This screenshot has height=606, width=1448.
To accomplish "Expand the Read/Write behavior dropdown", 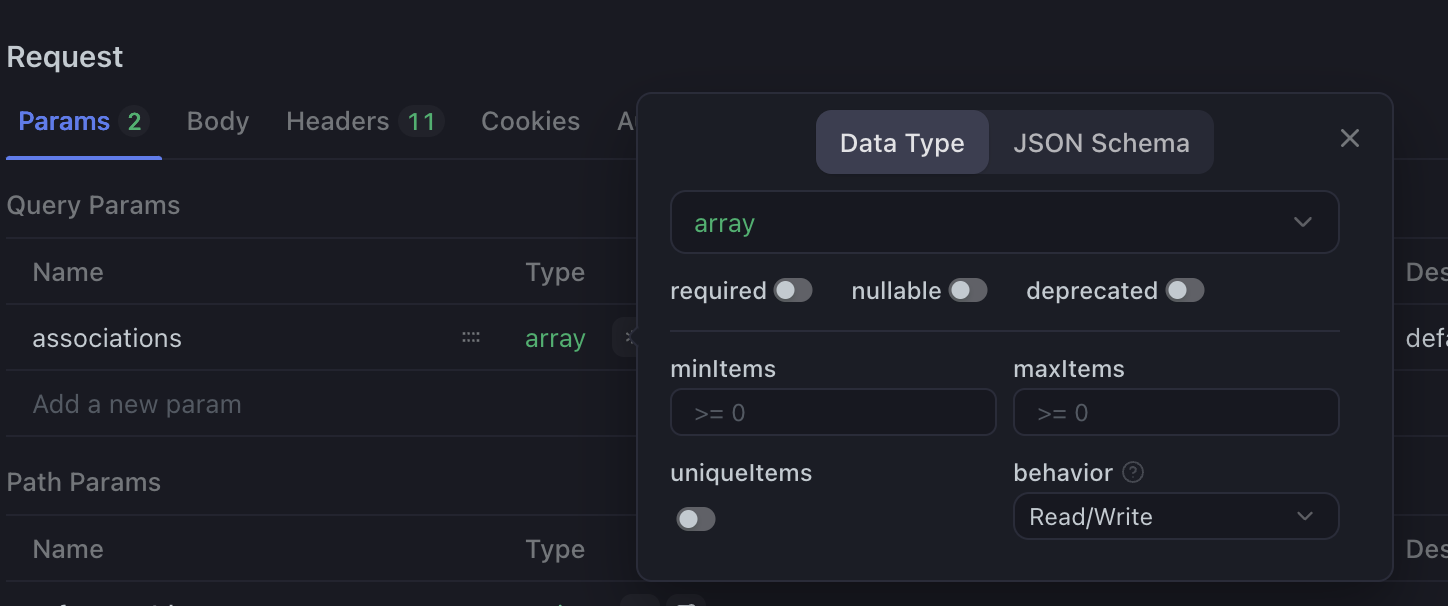I will [x=1175, y=517].
